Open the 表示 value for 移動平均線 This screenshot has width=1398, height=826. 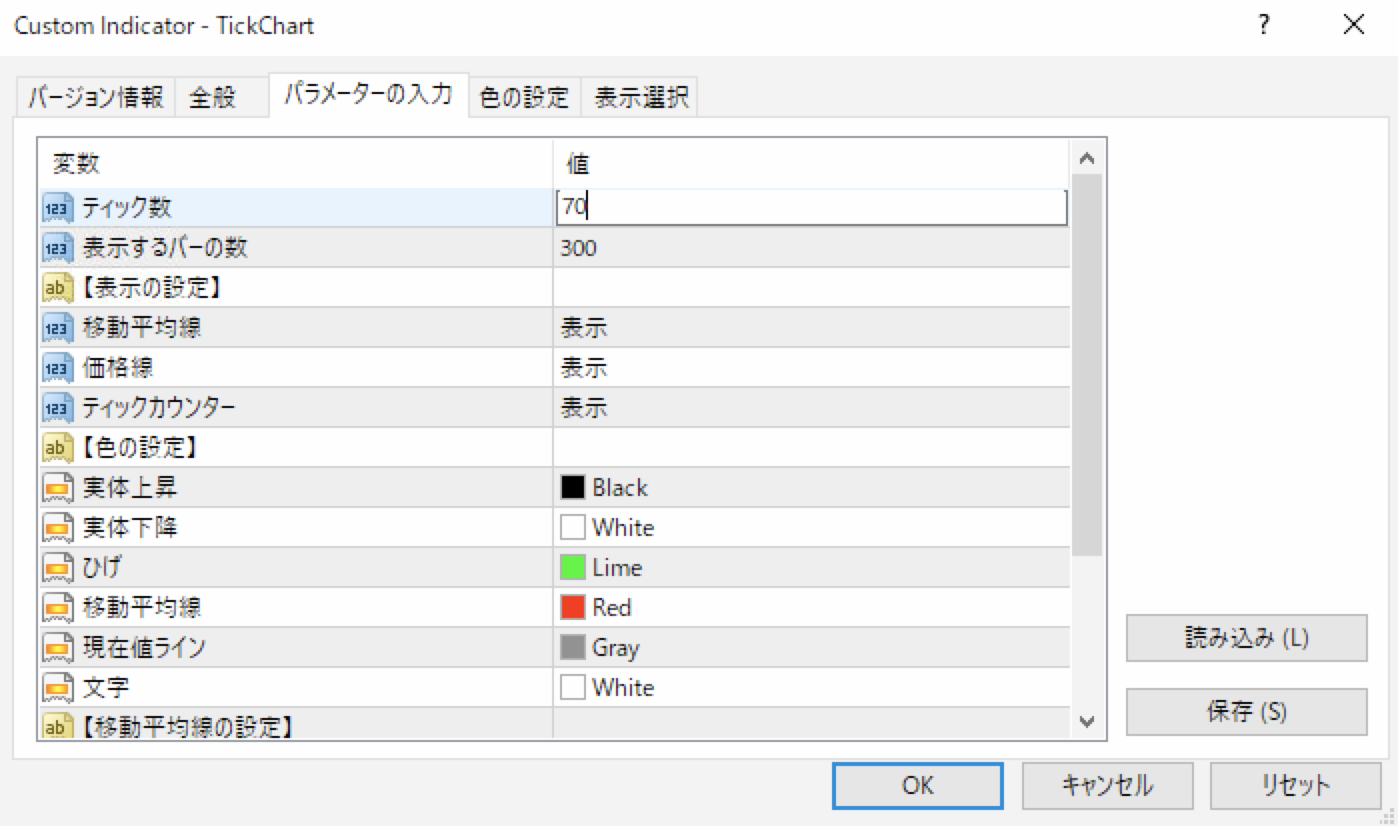584,328
